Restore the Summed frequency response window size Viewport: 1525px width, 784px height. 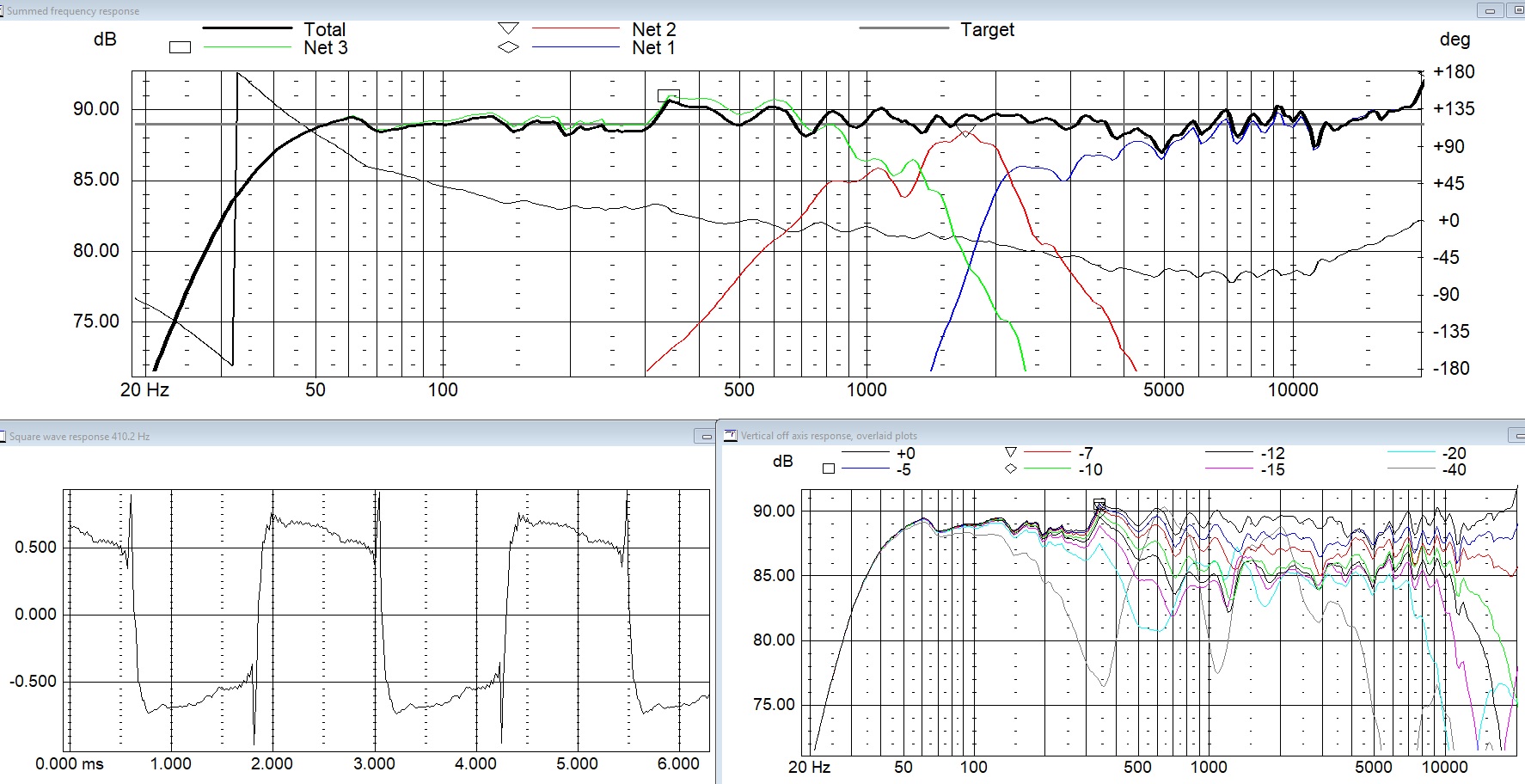1518,10
